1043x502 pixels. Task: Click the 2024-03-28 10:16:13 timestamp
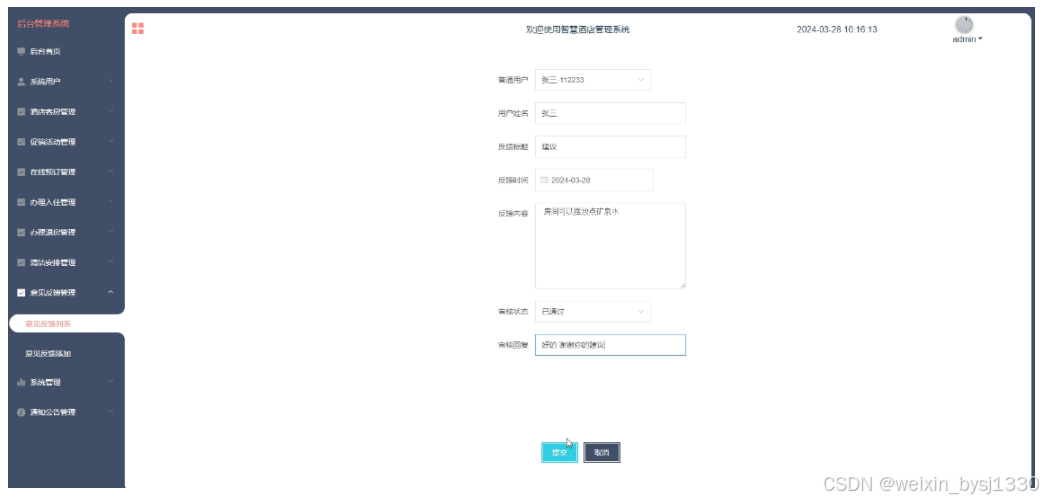coord(837,29)
